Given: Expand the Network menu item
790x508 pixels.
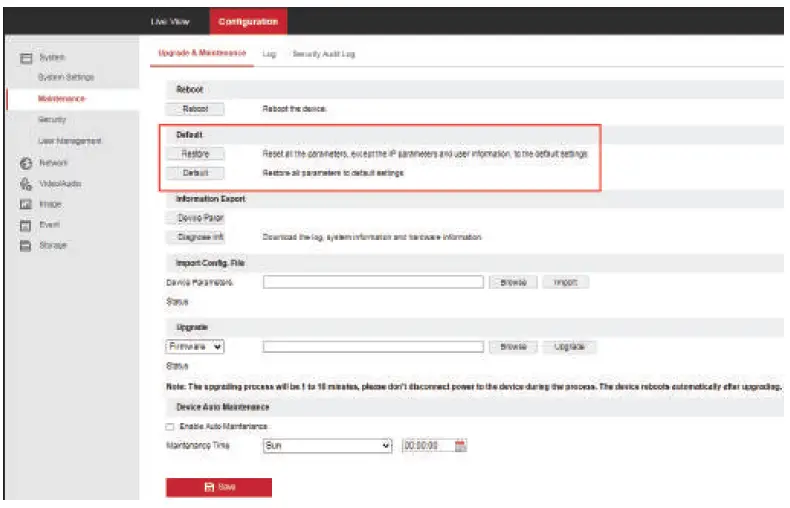Looking at the screenshot, I should (53, 163).
